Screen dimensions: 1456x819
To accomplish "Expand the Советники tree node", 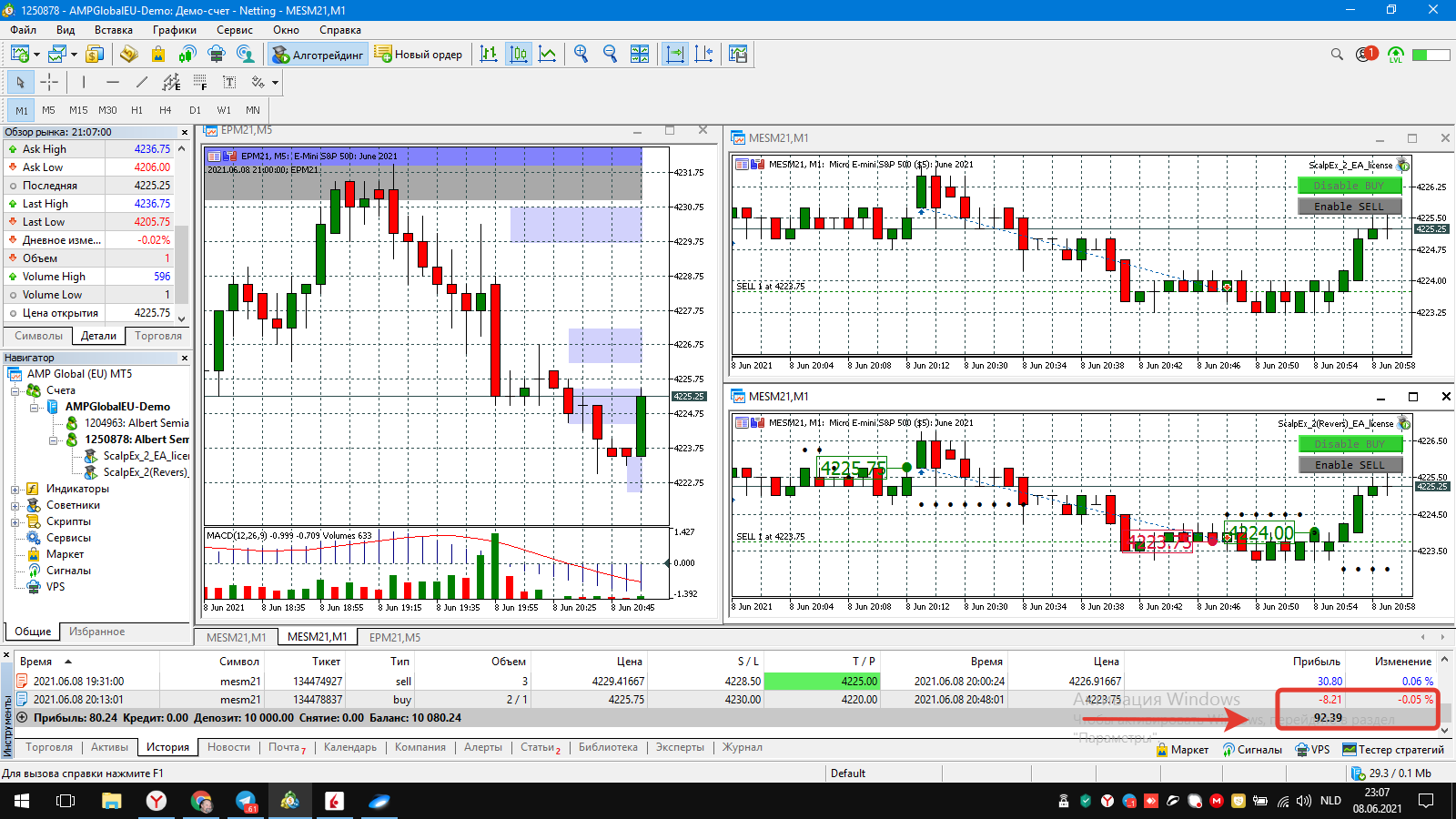I will coord(15,505).
